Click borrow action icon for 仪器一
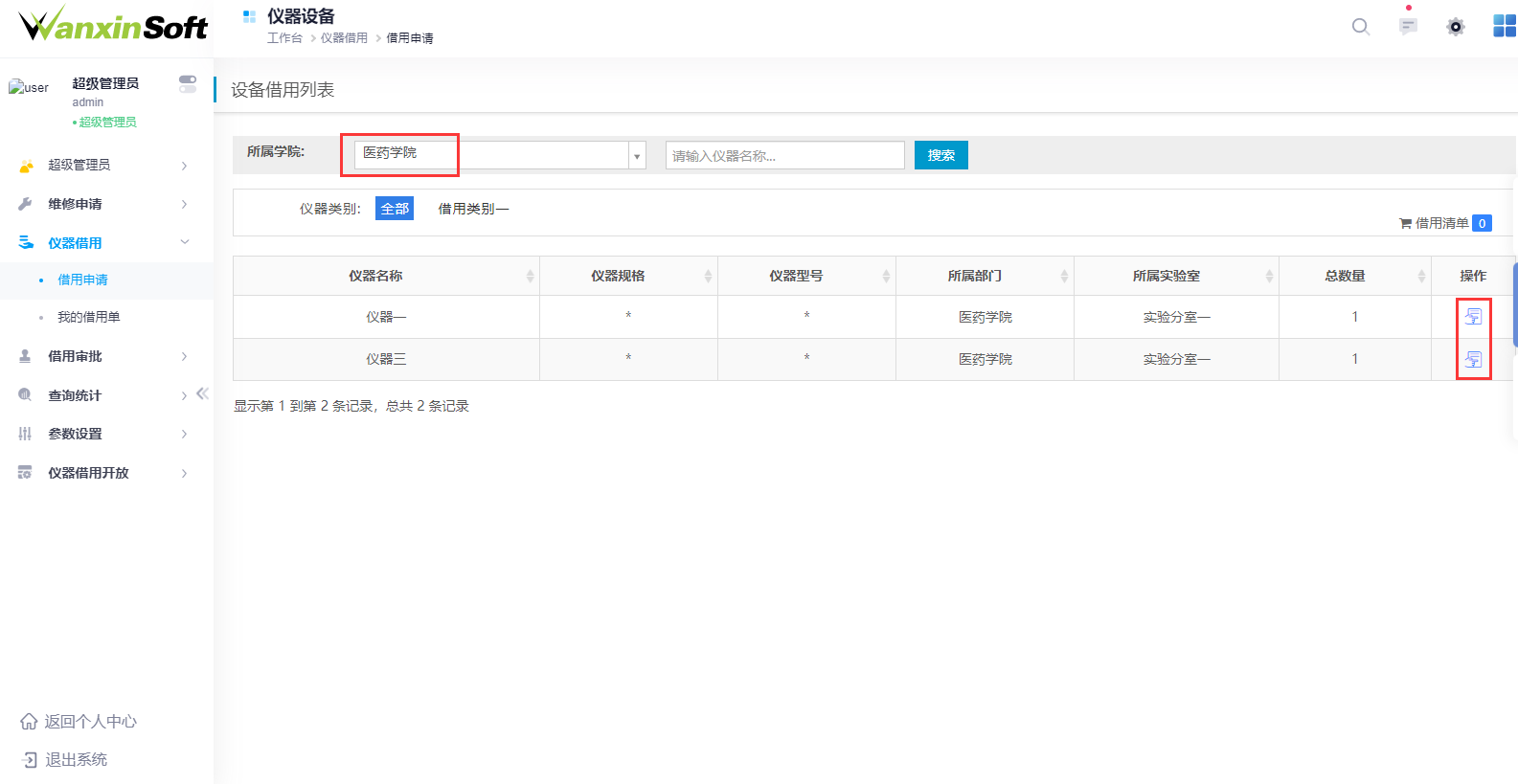 [1473, 317]
